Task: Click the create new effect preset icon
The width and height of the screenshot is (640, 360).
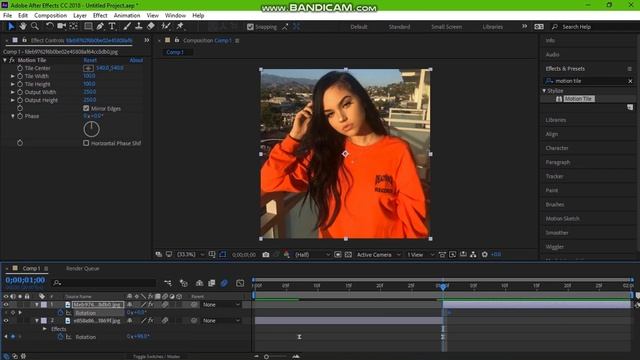Action: 630,107
